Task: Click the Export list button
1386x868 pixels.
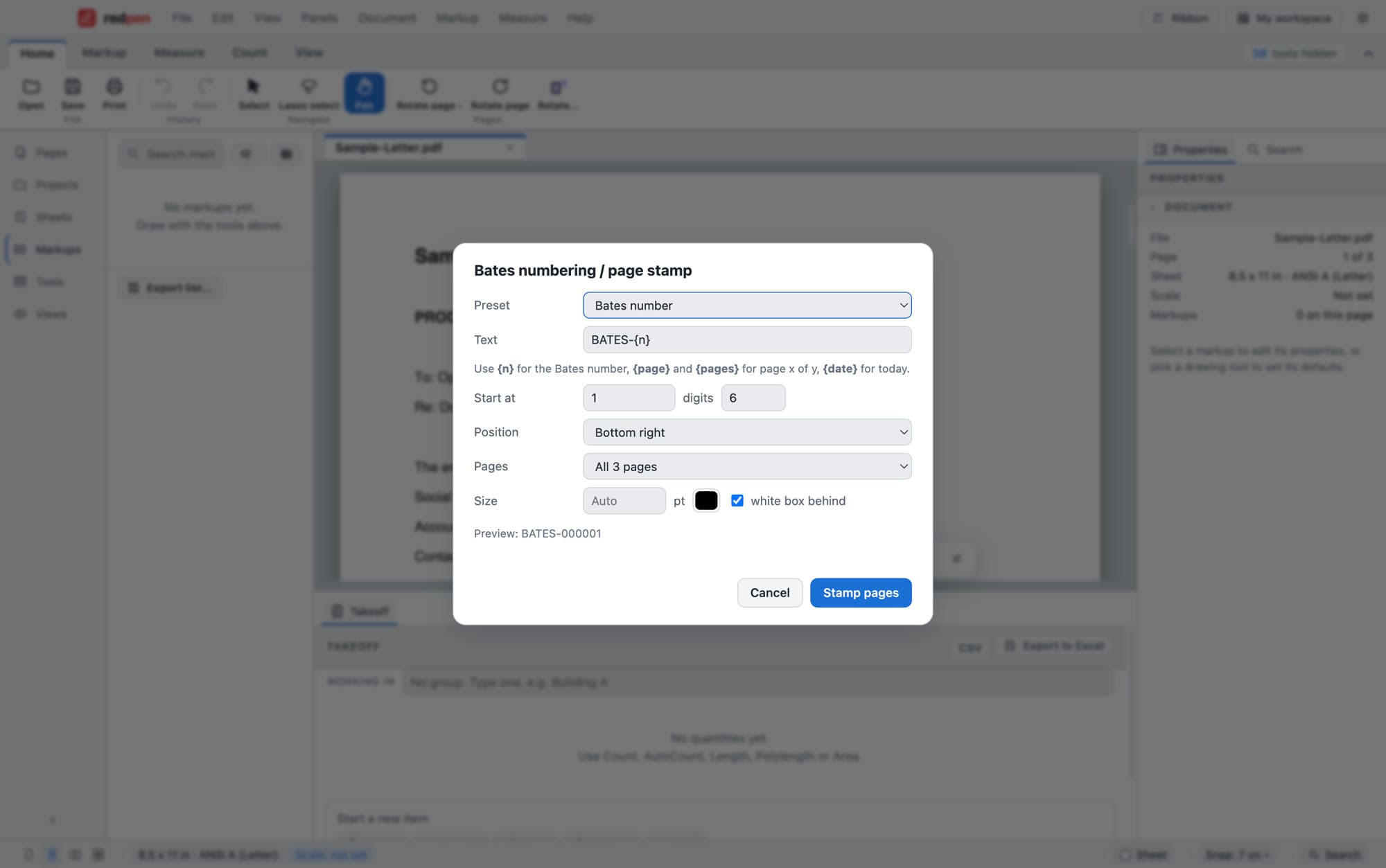Action: [x=170, y=287]
